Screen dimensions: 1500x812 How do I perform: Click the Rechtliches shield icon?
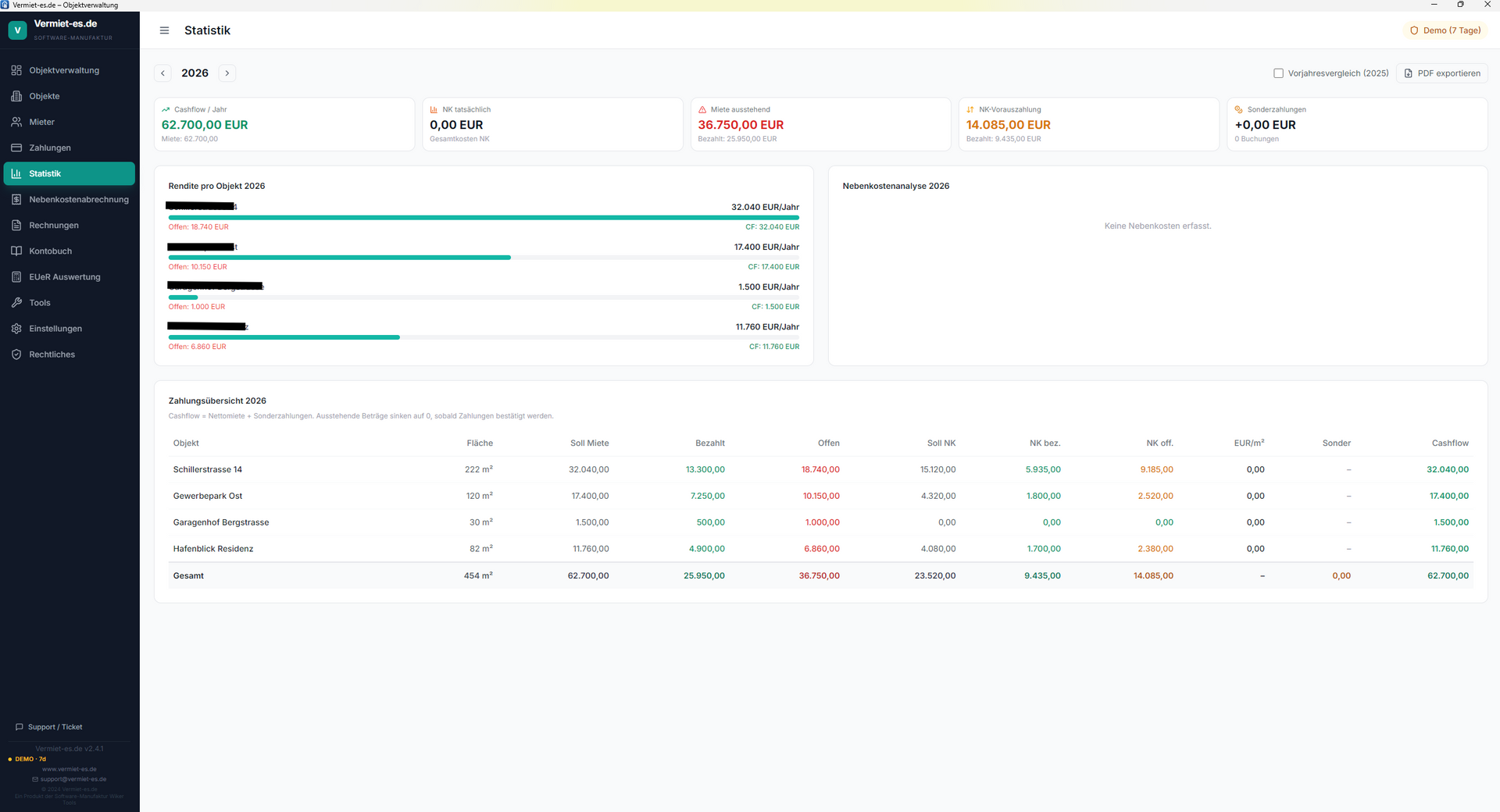[16, 354]
